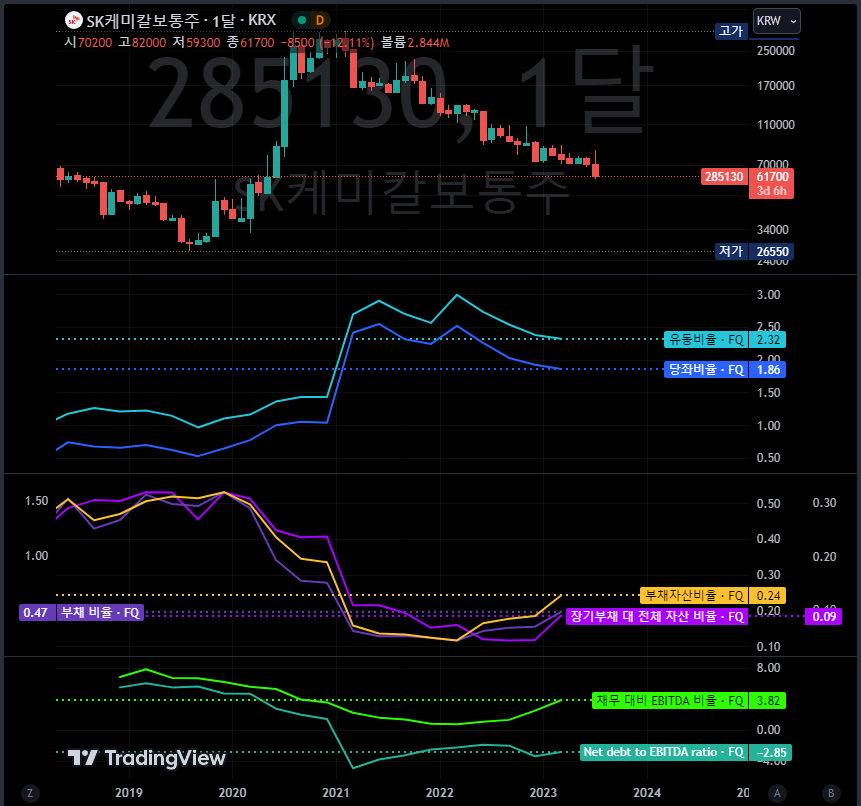Select the 유동비율 · FQ indicator label

[706, 340]
